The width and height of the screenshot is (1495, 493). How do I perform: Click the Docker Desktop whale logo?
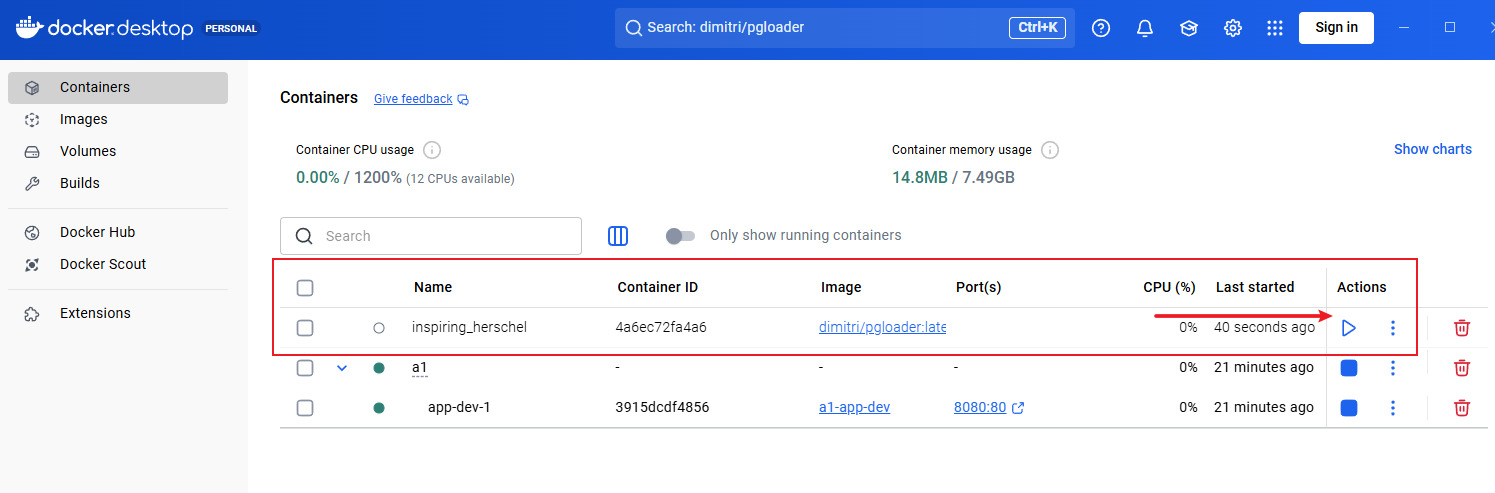pyautogui.click(x=29, y=27)
